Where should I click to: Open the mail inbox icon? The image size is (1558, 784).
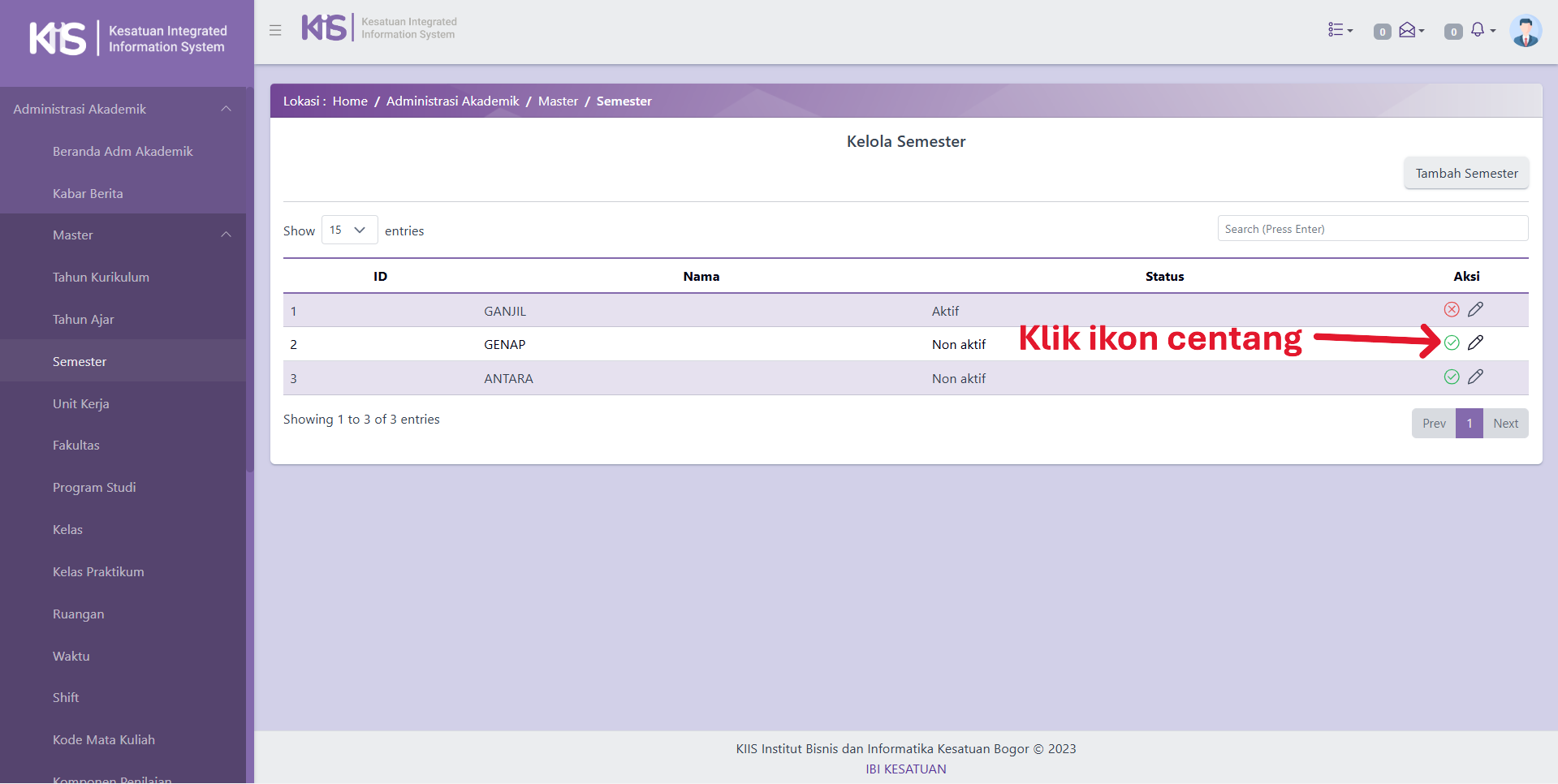[1409, 30]
